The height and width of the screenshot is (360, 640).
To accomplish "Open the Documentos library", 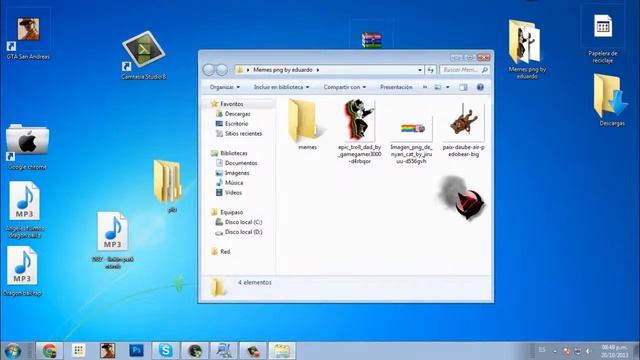I will (241, 163).
